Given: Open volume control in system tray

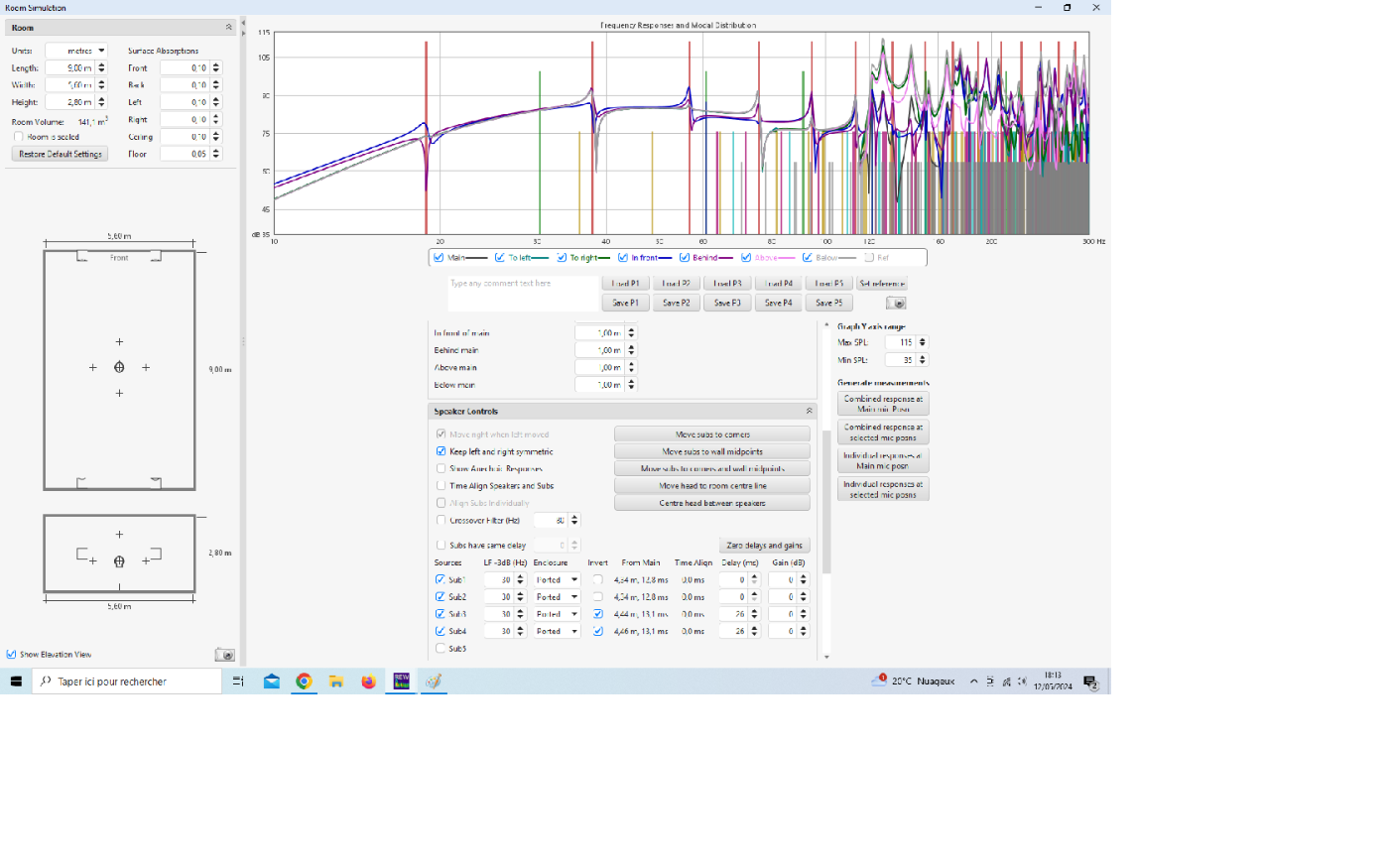Looking at the screenshot, I should click(x=1022, y=682).
